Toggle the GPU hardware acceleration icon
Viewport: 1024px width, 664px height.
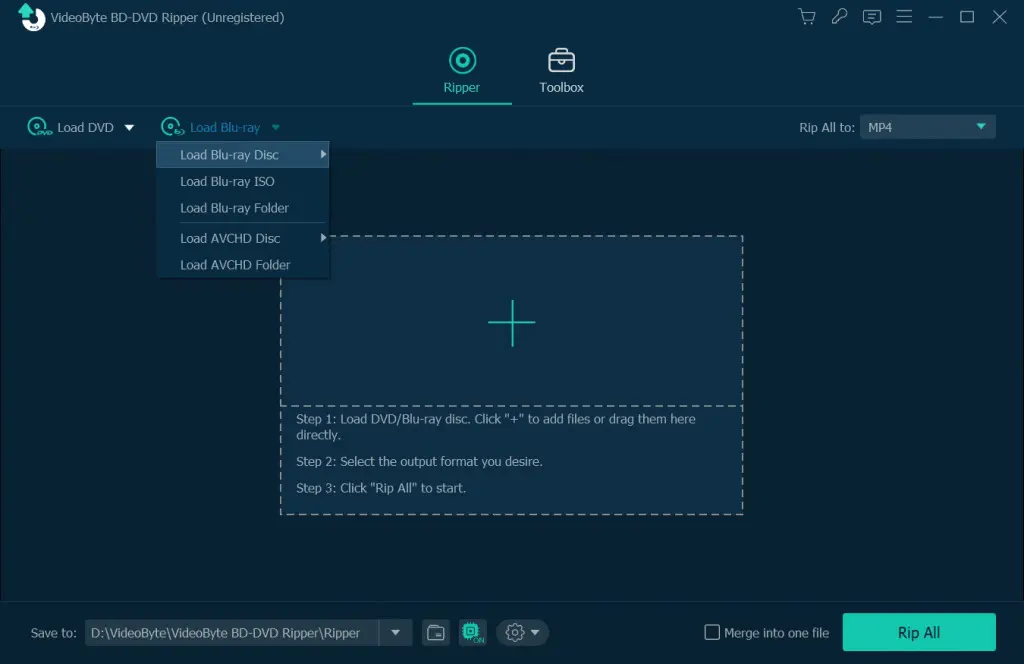pyautogui.click(x=472, y=632)
